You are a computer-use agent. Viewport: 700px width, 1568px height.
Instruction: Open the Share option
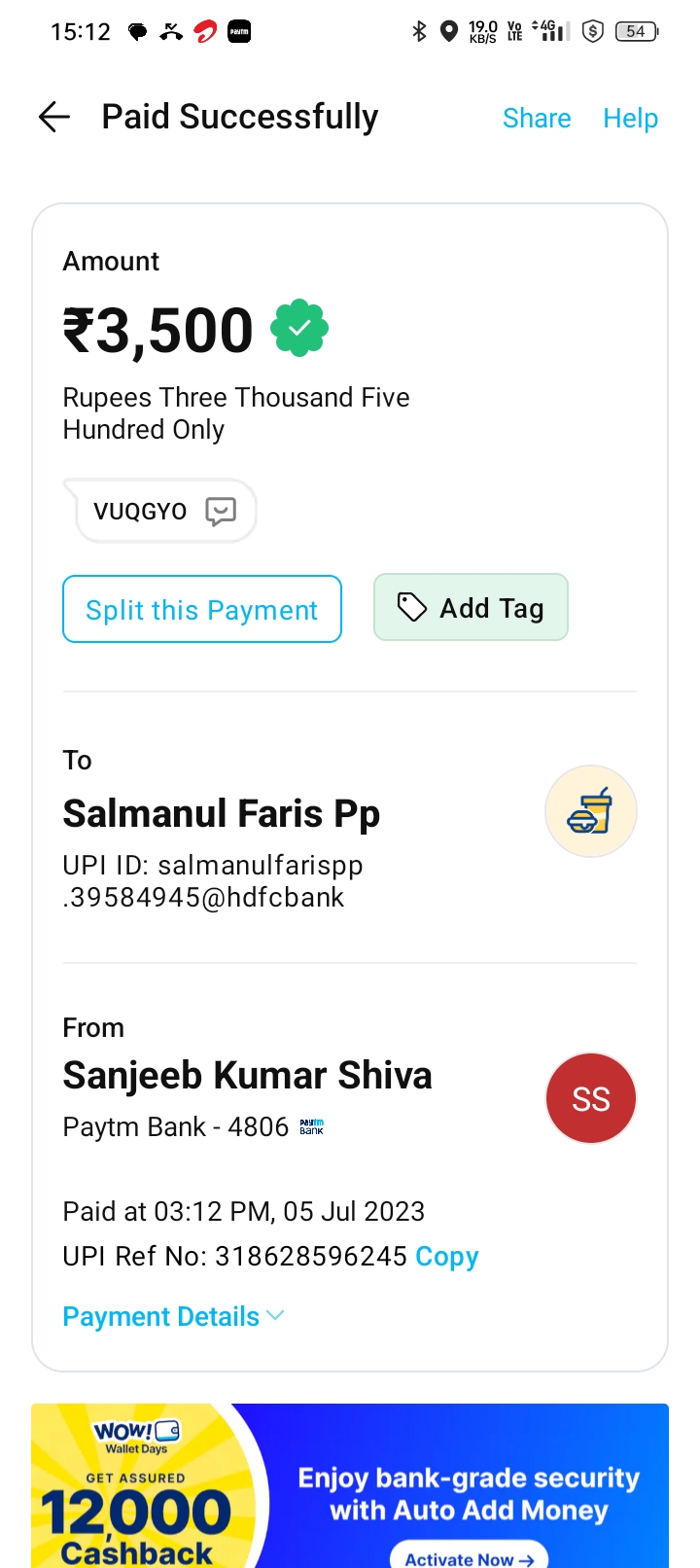(537, 118)
